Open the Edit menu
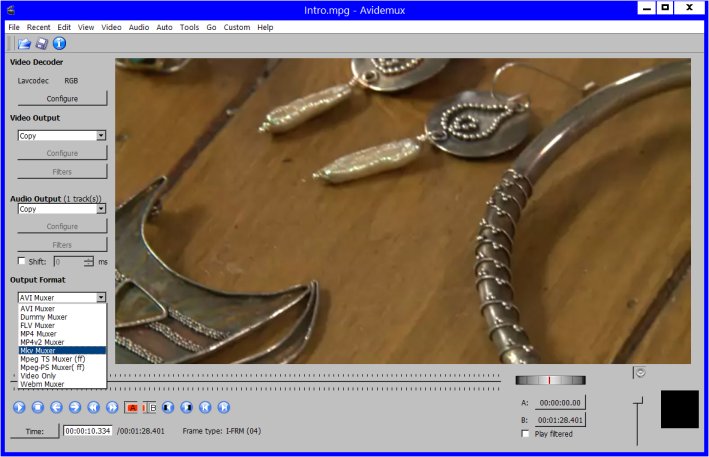The width and height of the screenshot is (709, 457). (x=64, y=27)
